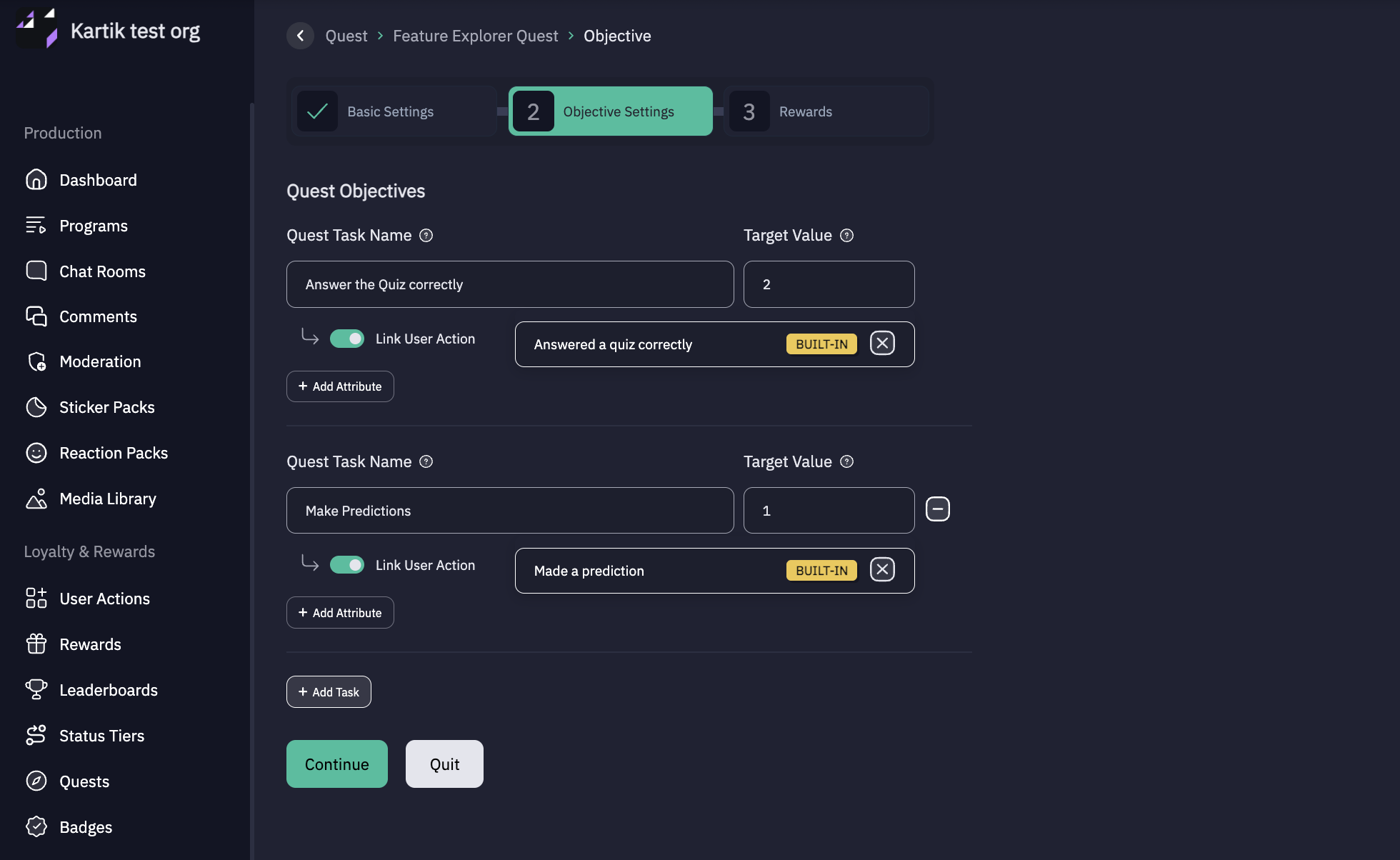Click the 'Answer the Quiz correctly' name field
1400x860 pixels.
click(509, 284)
